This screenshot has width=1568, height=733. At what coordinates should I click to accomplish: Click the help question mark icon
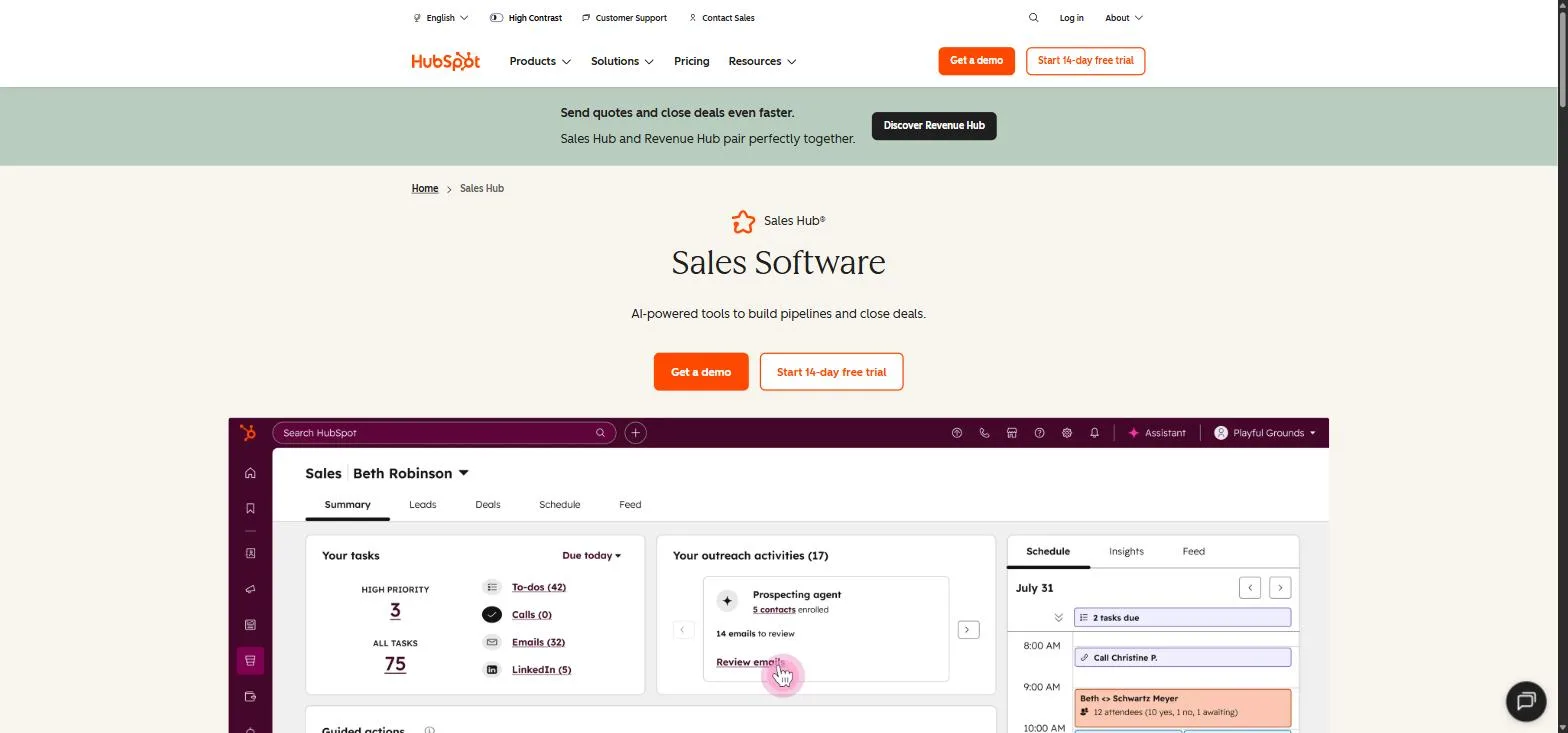click(x=1039, y=433)
